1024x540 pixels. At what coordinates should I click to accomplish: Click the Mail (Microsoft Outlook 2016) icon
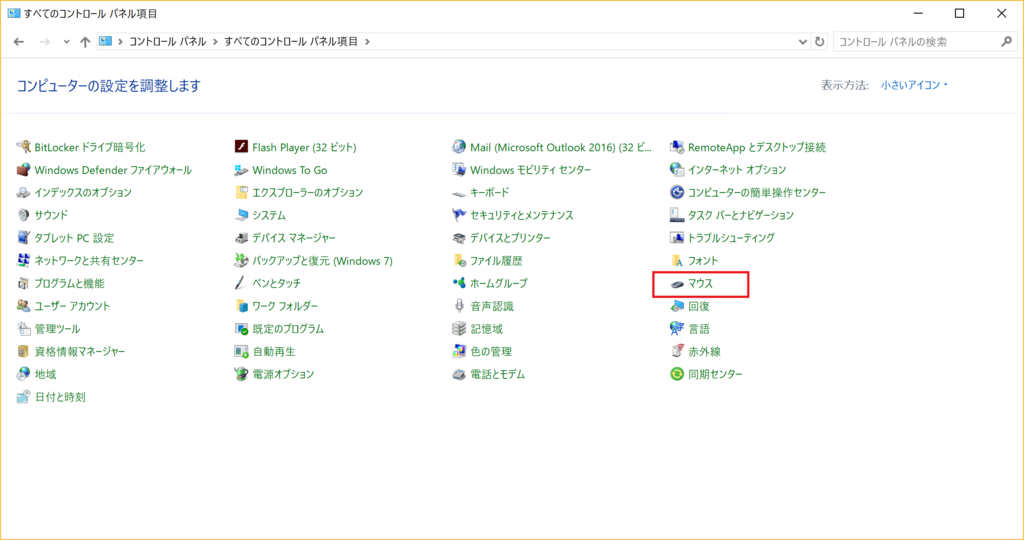coord(459,147)
